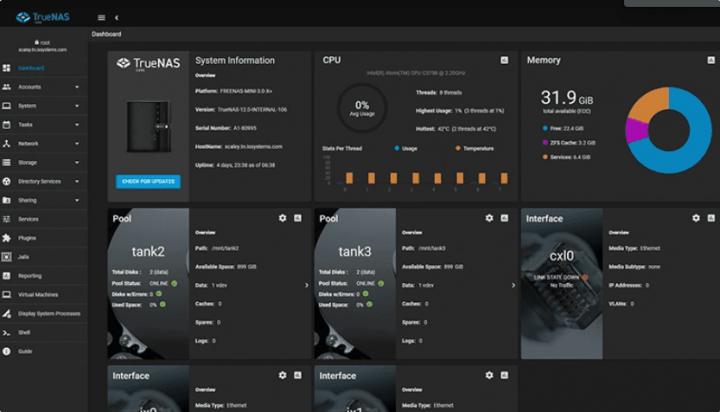The image size is (720, 412).
Task: Click the ZFS Cache legend entry
Action: (x=569, y=143)
